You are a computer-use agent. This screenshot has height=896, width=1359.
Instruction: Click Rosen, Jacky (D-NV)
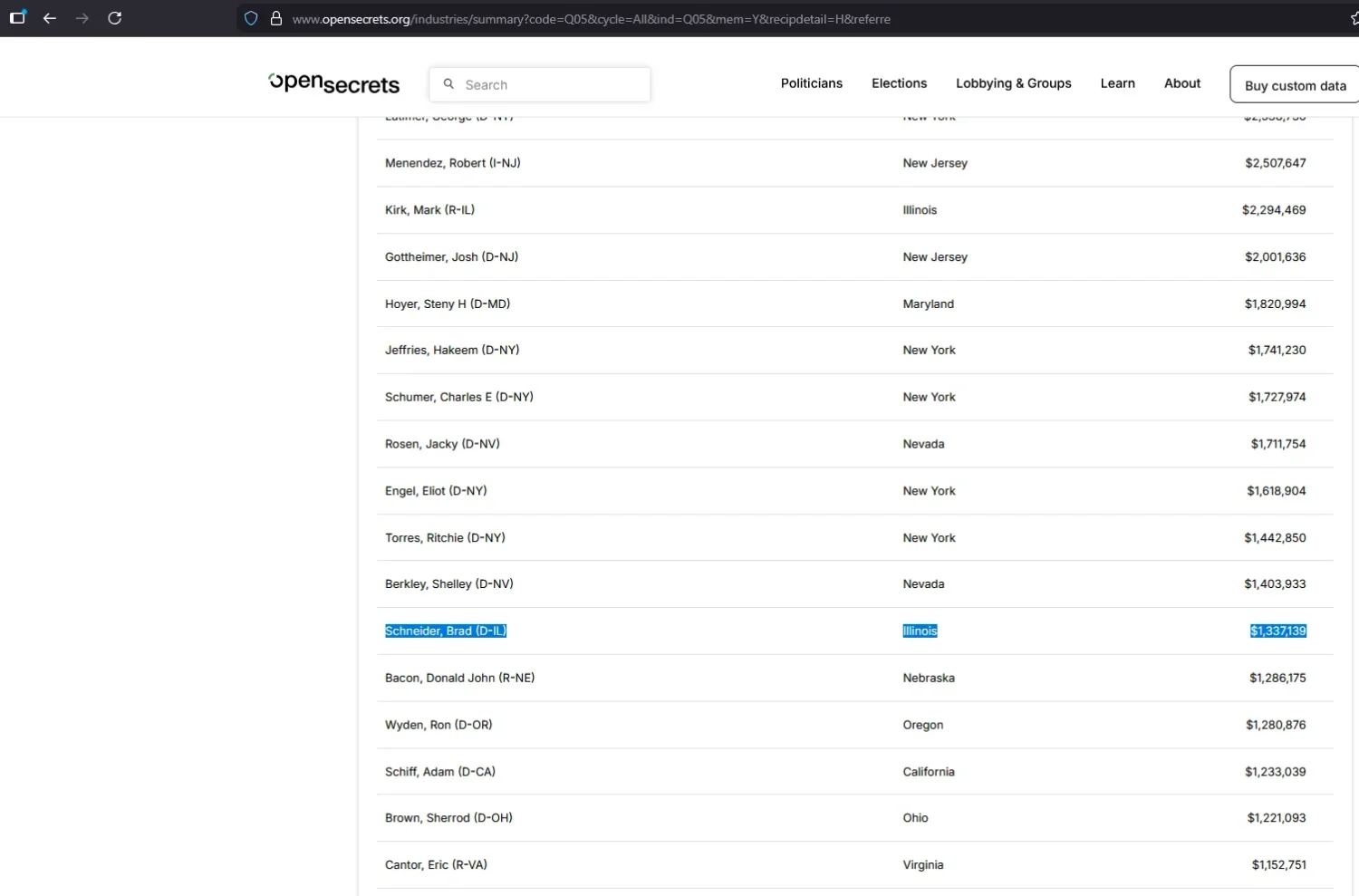(442, 444)
